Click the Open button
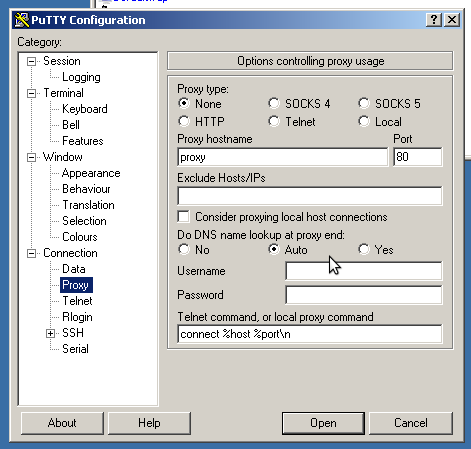The height and width of the screenshot is (449, 471). pyautogui.click(x=323, y=423)
